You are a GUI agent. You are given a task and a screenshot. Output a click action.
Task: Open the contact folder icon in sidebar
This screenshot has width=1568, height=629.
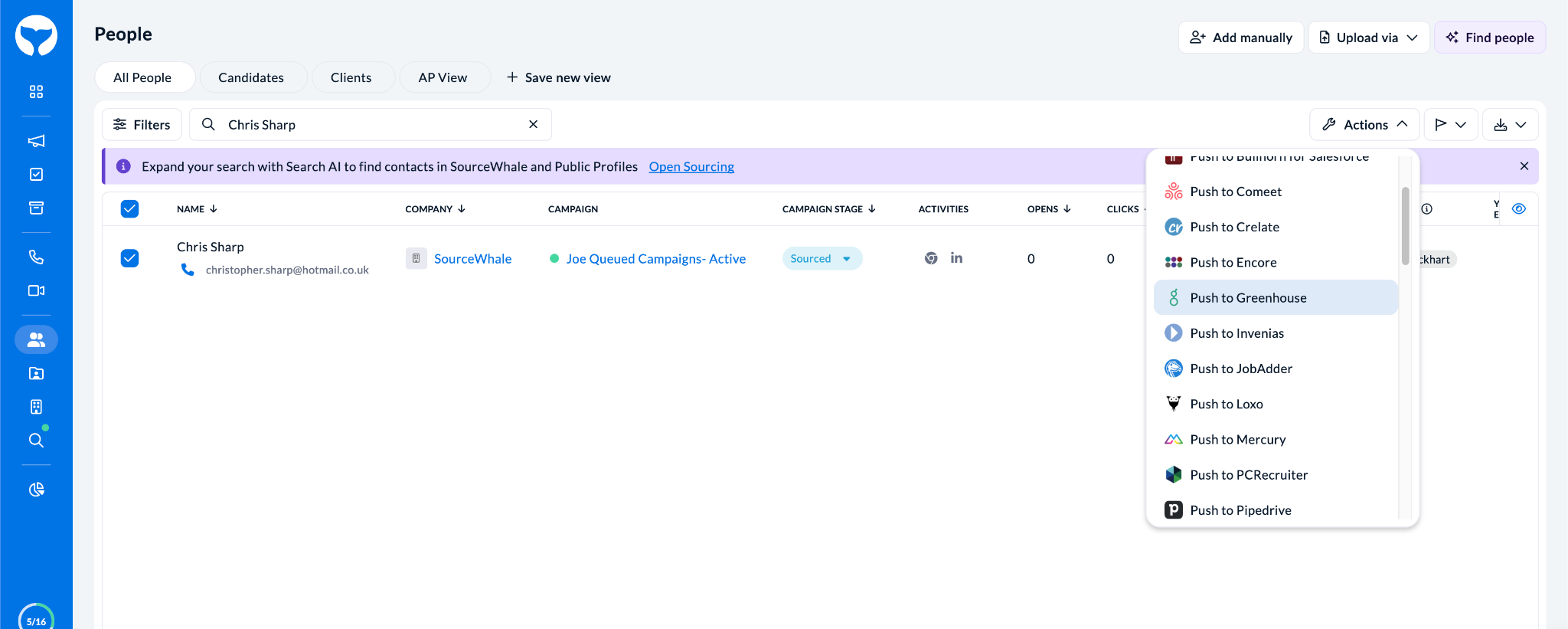(36, 373)
